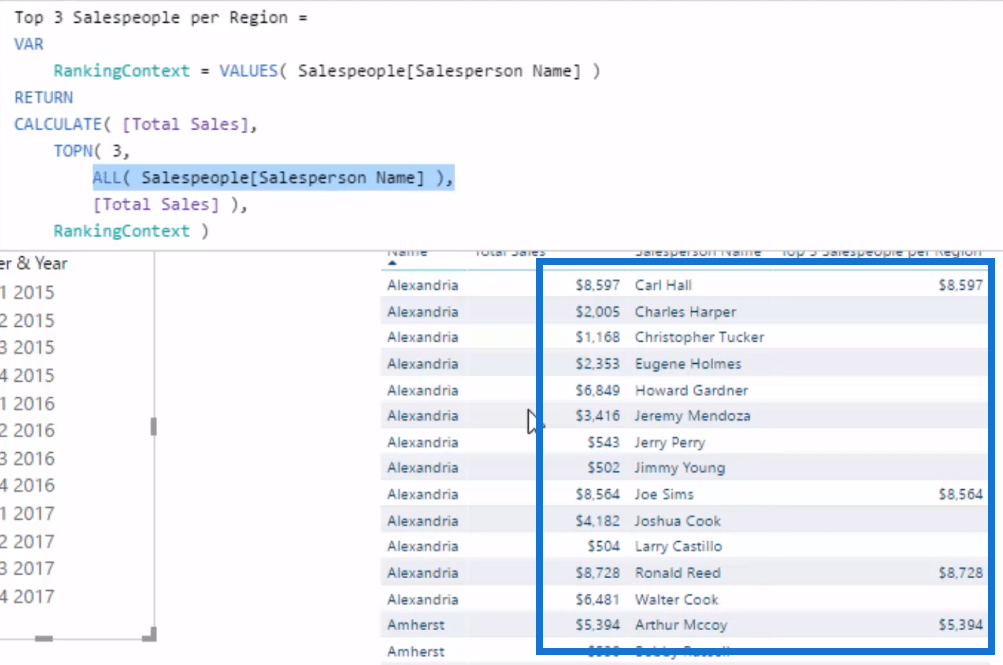Click the Christopher Tucker cell
The height and width of the screenshot is (665, 1003).
699,337
